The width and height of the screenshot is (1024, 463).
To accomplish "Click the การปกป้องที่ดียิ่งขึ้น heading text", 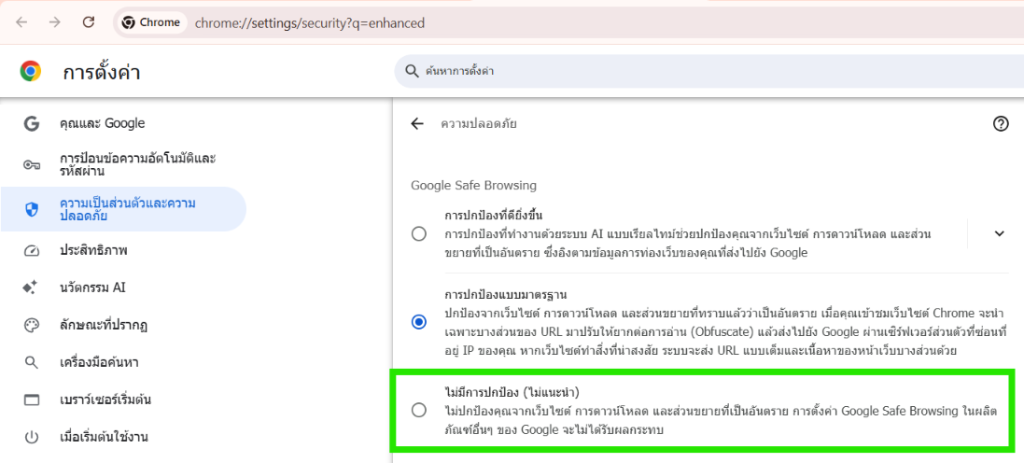I will (494, 214).
